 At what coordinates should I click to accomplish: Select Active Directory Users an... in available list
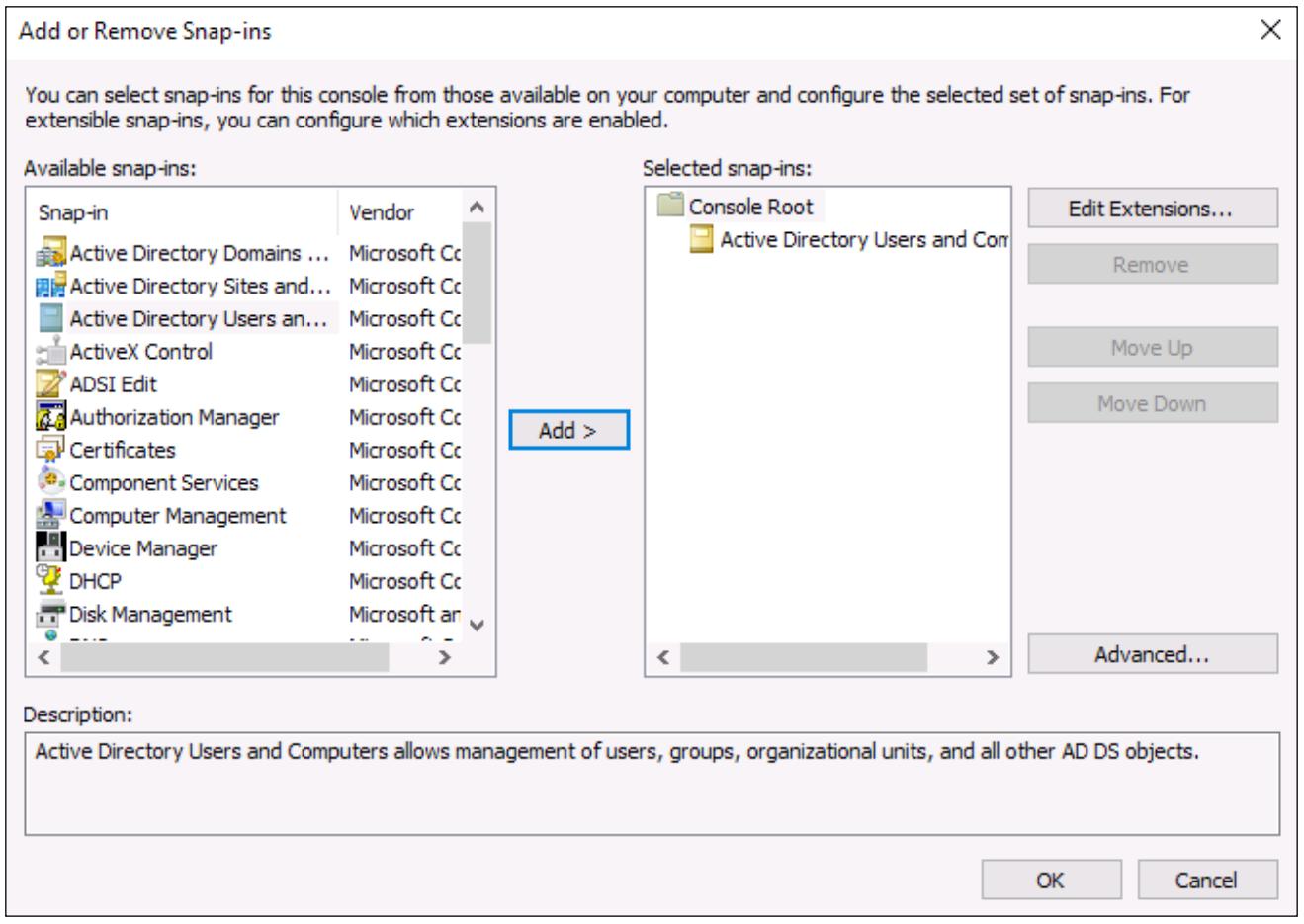coord(198,318)
